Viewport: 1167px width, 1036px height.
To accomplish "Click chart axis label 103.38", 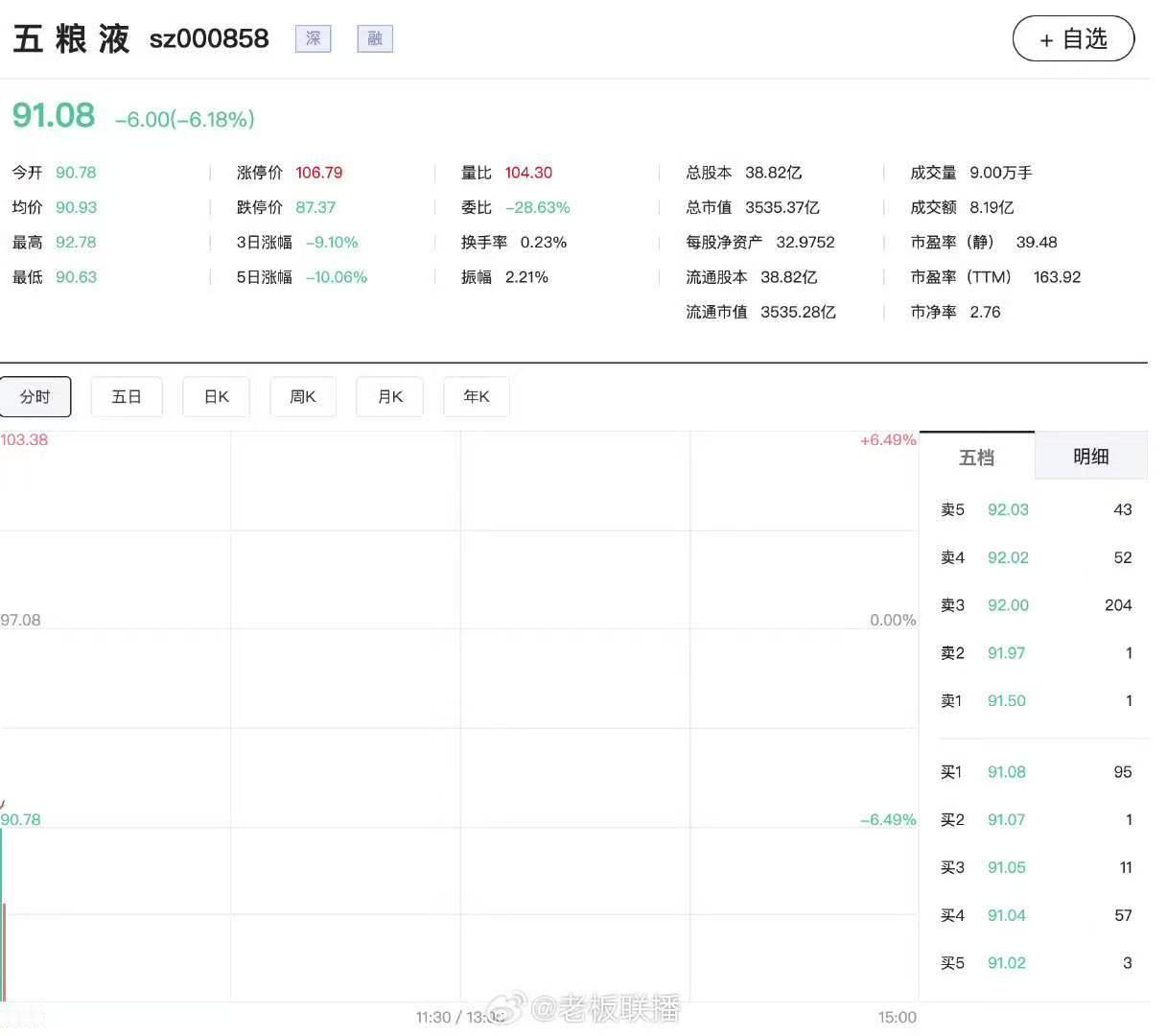I will (x=24, y=439).
